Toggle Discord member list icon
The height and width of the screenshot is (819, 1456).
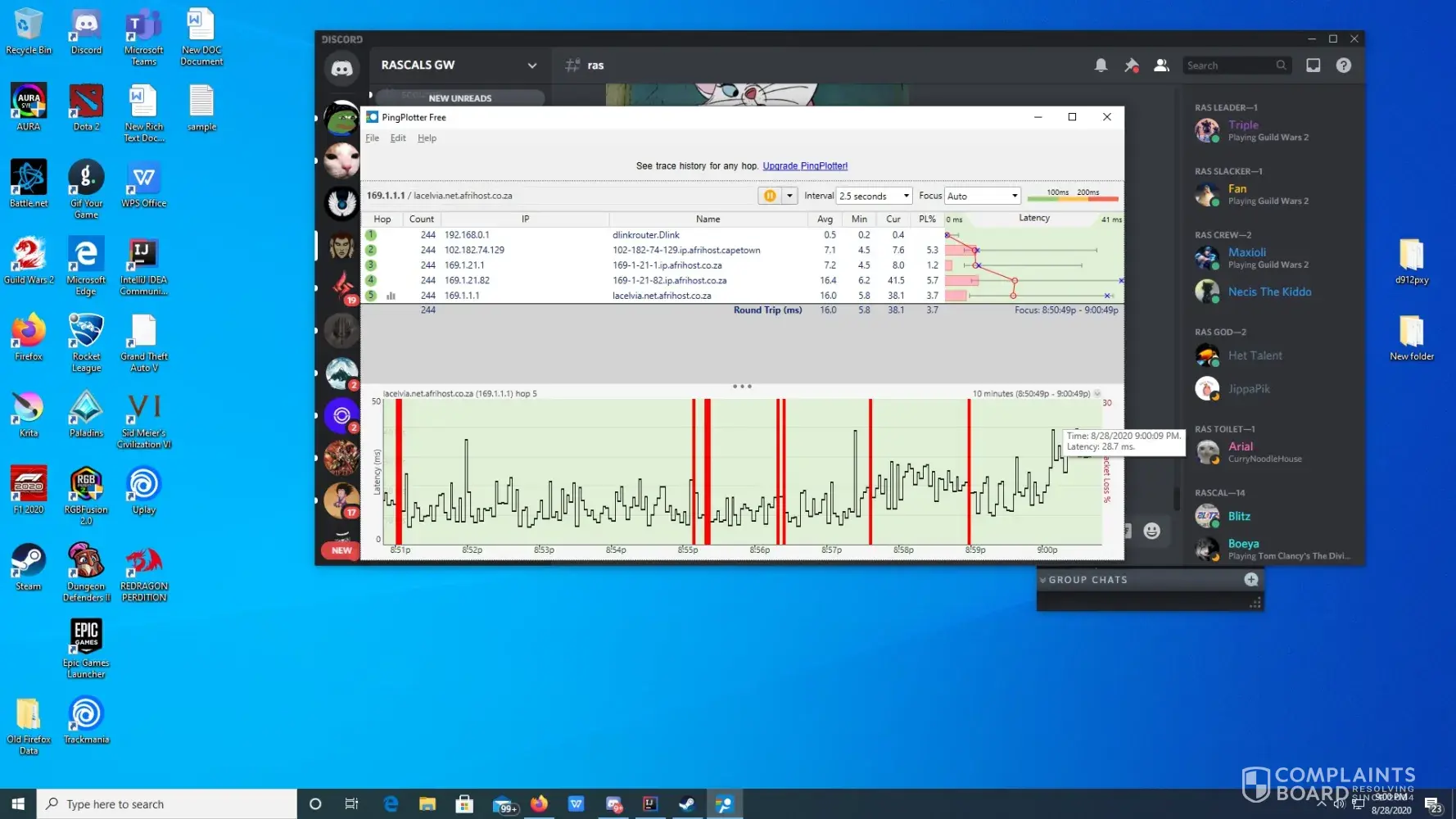1161,66
